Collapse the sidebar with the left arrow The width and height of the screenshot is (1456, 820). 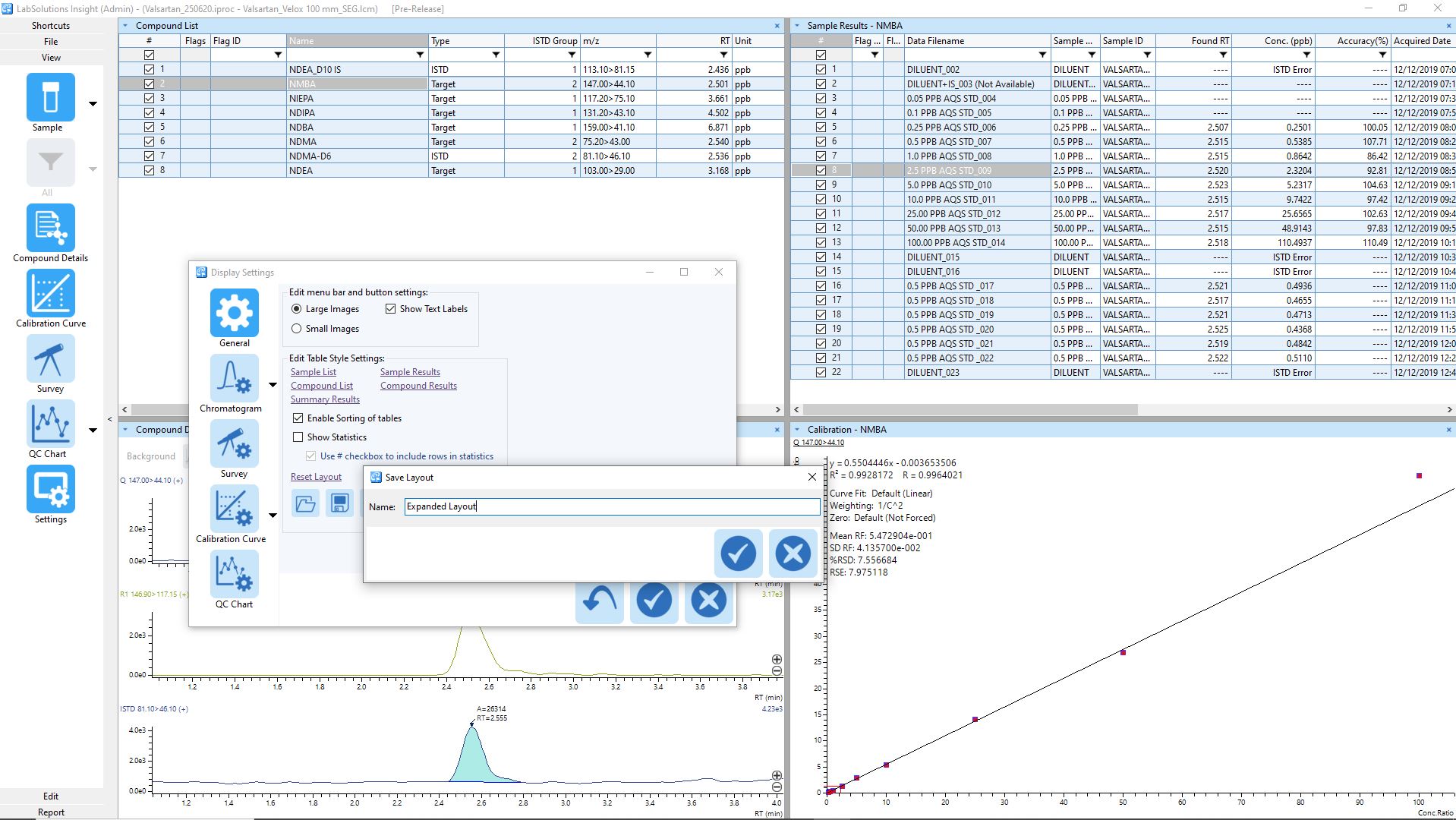110,419
